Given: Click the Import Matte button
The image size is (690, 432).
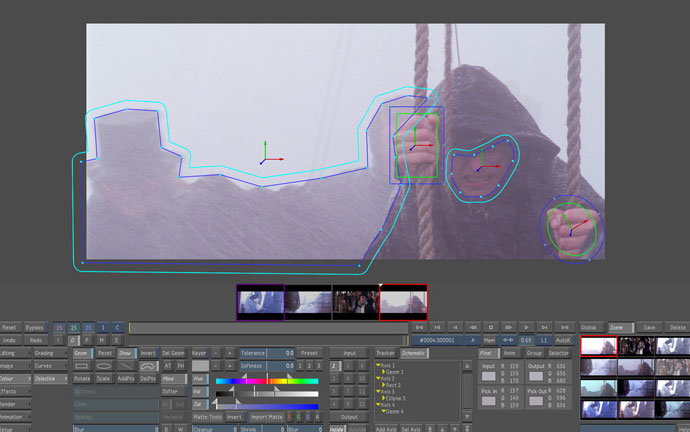Looking at the screenshot, I should click(267, 417).
